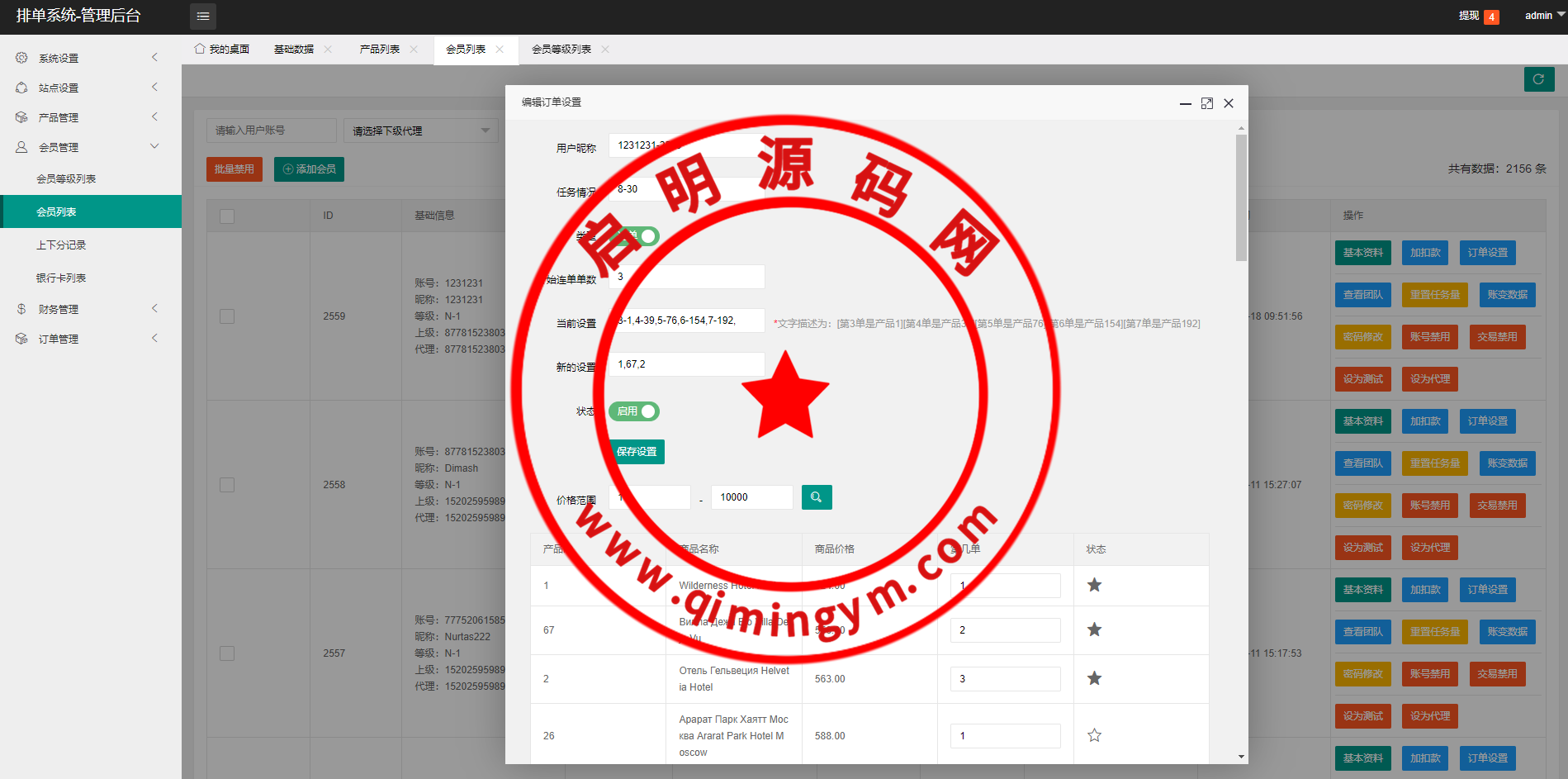1568x779 pixels.
Task: Open 银行卡列表 in the sidebar
Action: click(61, 278)
